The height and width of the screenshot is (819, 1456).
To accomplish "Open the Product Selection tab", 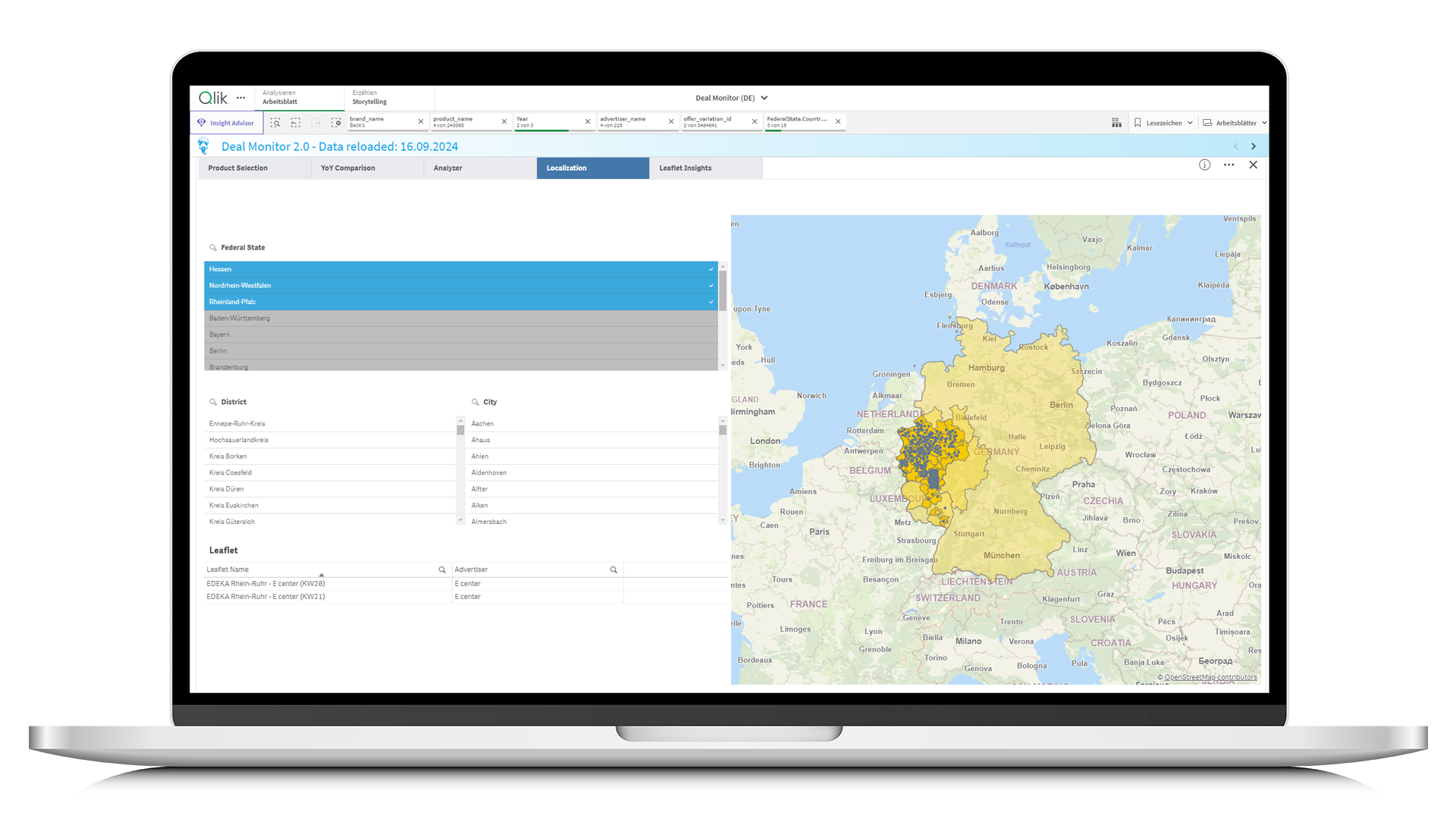I will tap(255, 168).
